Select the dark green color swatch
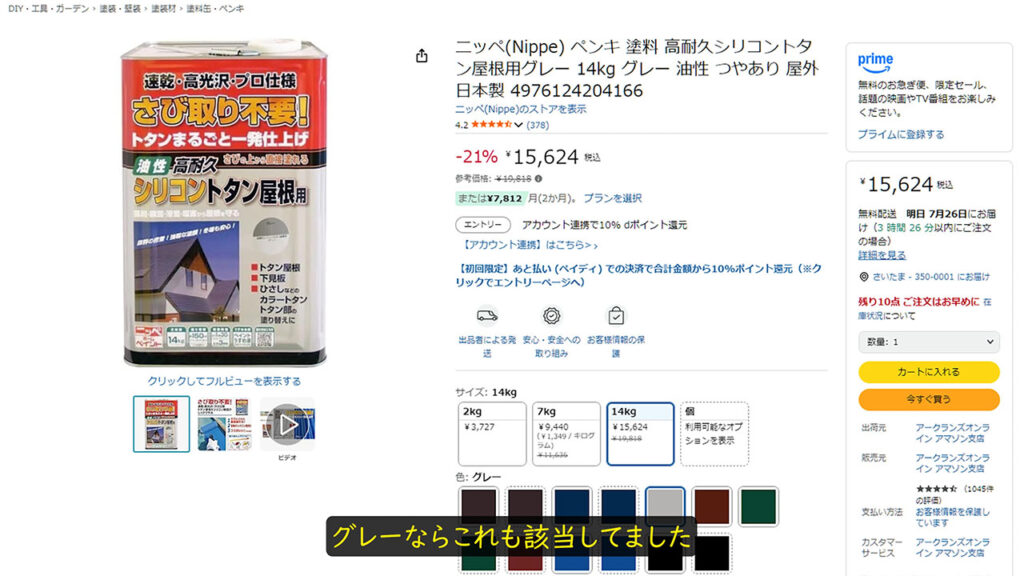The height and width of the screenshot is (576, 1024). tap(758, 506)
